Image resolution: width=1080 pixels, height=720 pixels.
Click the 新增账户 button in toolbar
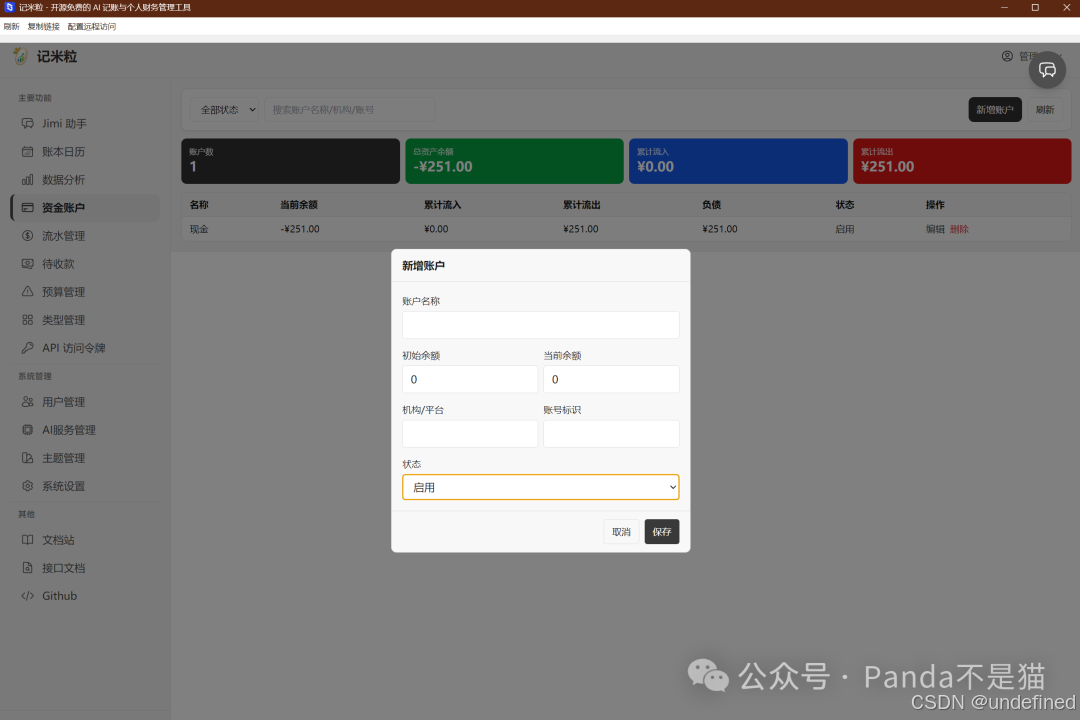995,110
